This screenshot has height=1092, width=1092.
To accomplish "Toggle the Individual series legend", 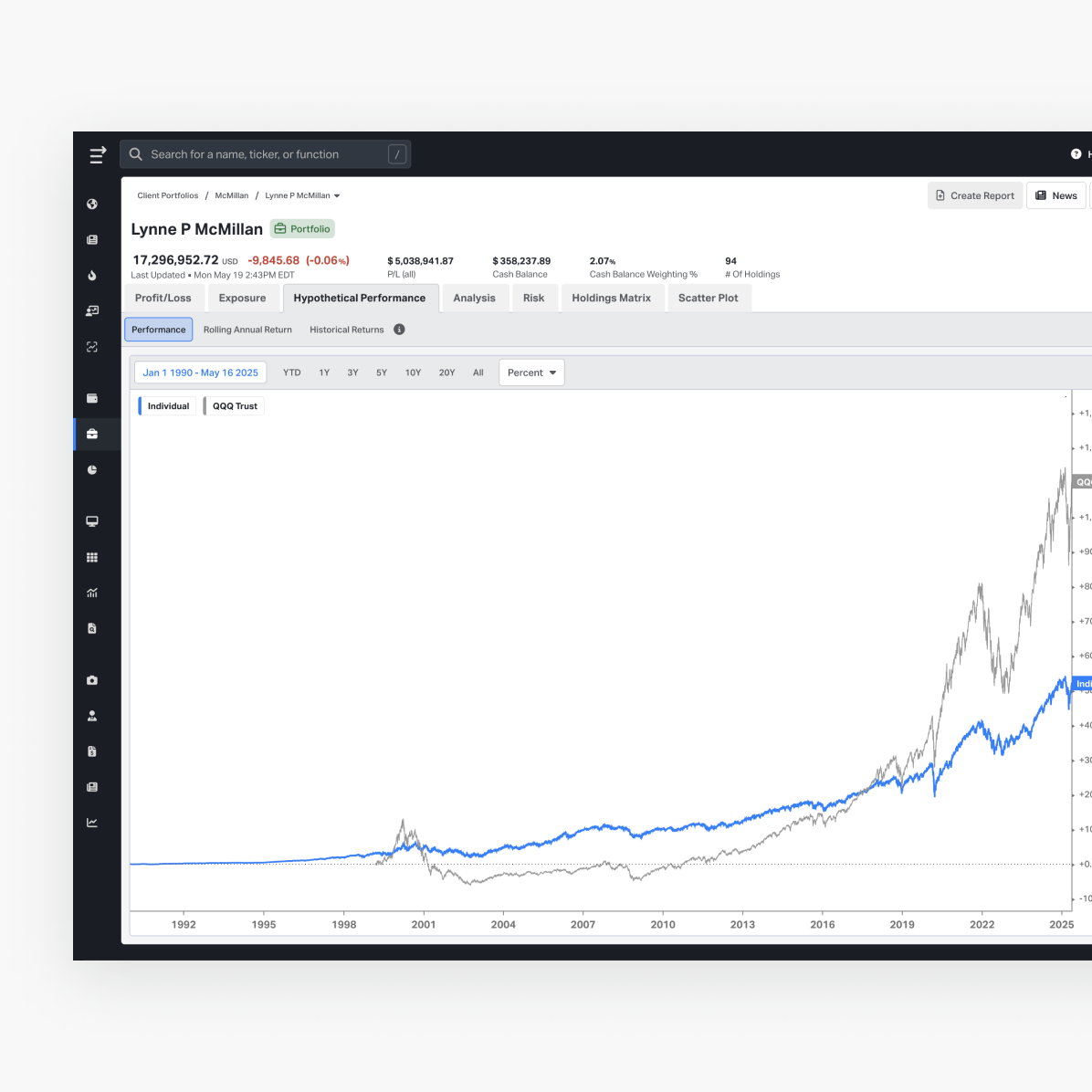I will 167,406.
